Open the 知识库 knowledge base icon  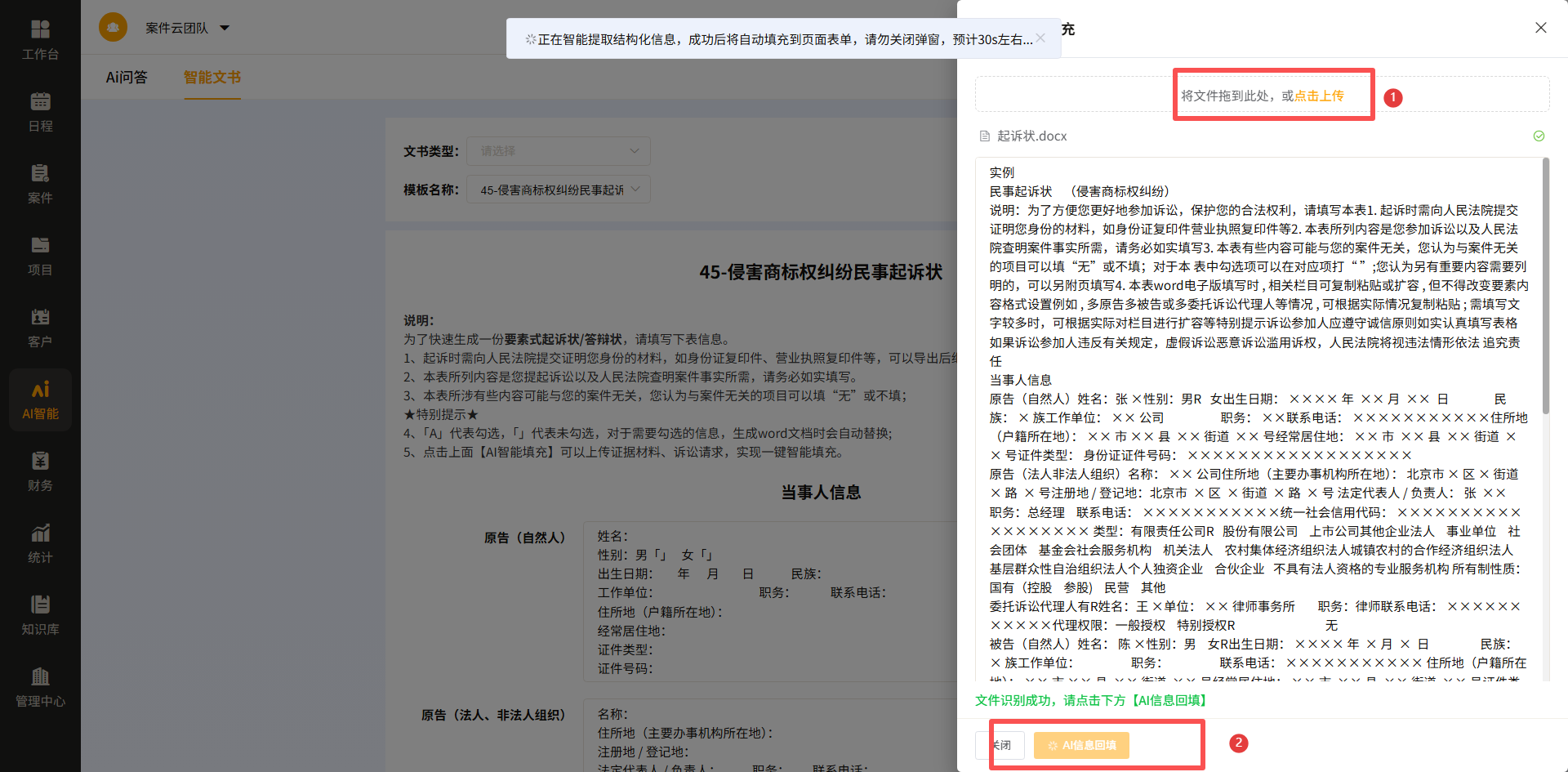click(x=40, y=614)
